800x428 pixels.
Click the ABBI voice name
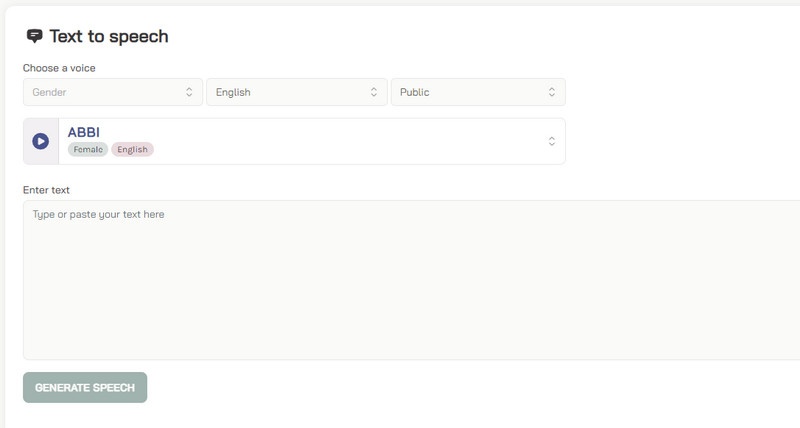[x=84, y=132]
